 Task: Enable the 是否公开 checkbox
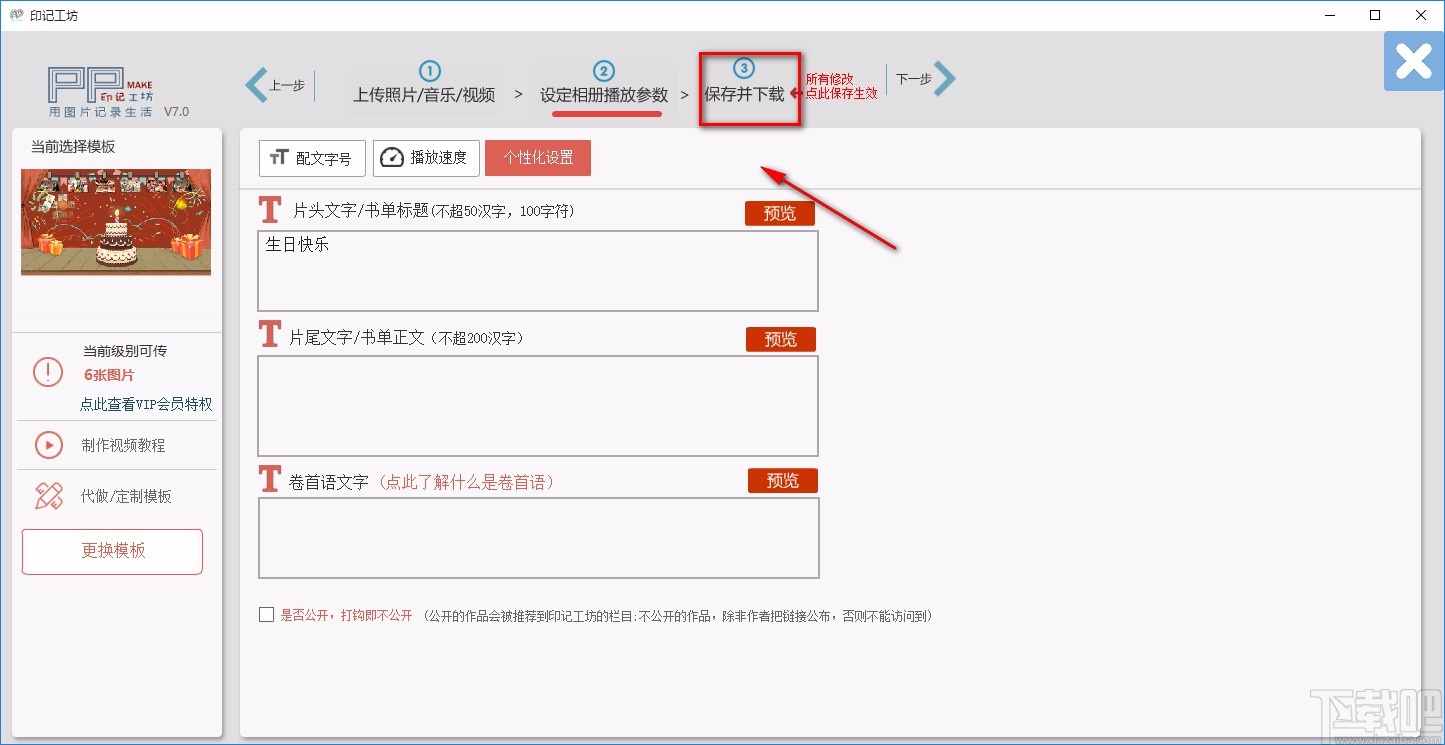click(x=266, y=615)
